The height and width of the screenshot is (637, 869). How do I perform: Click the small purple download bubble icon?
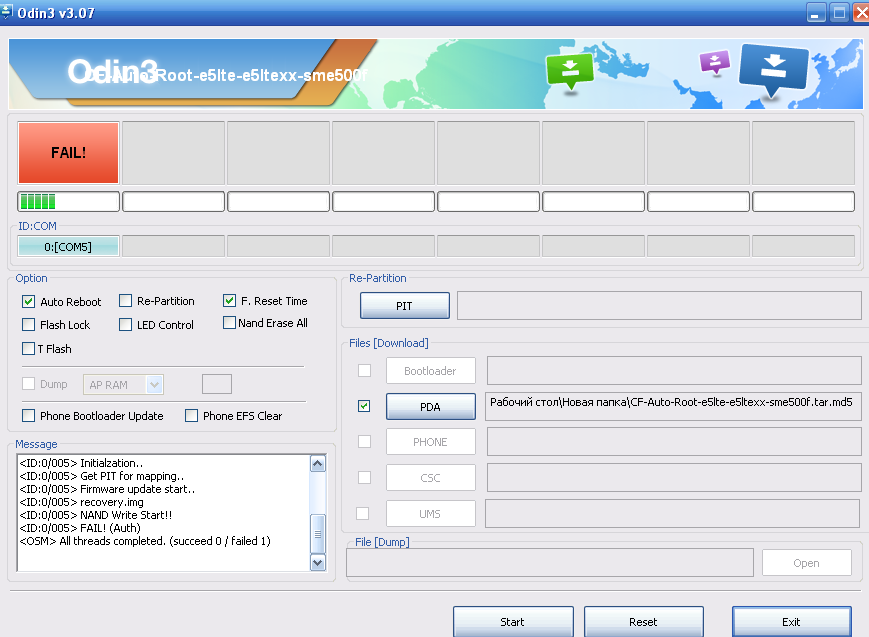click(714, 62)
